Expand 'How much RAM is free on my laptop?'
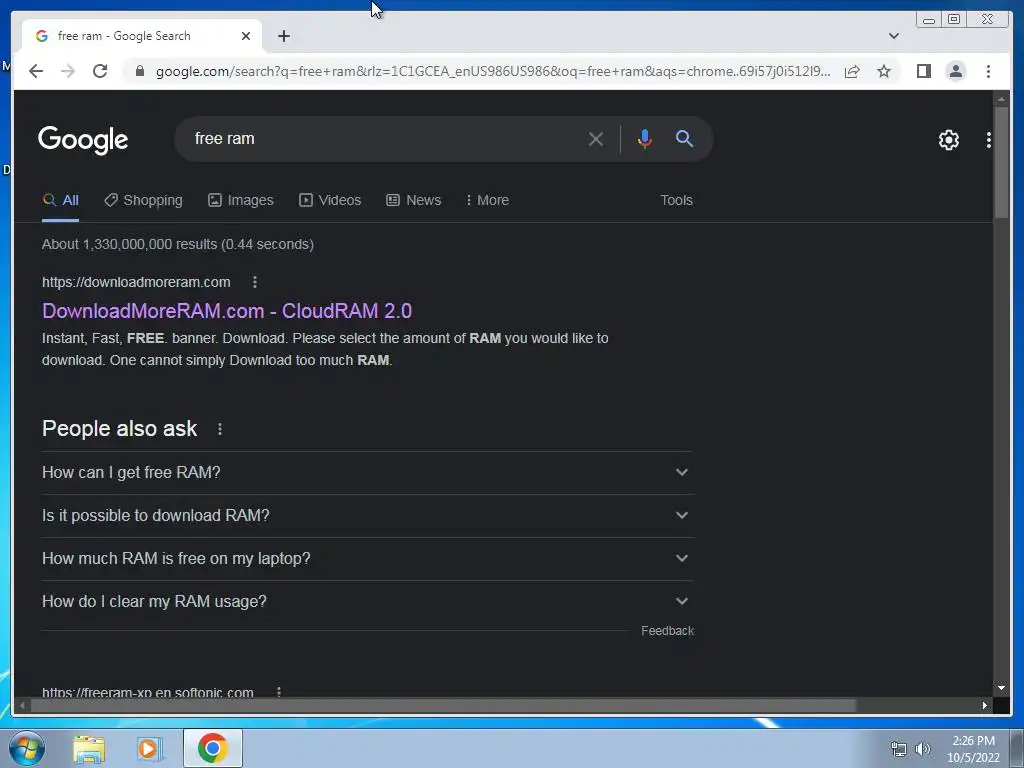 point(367,558)
